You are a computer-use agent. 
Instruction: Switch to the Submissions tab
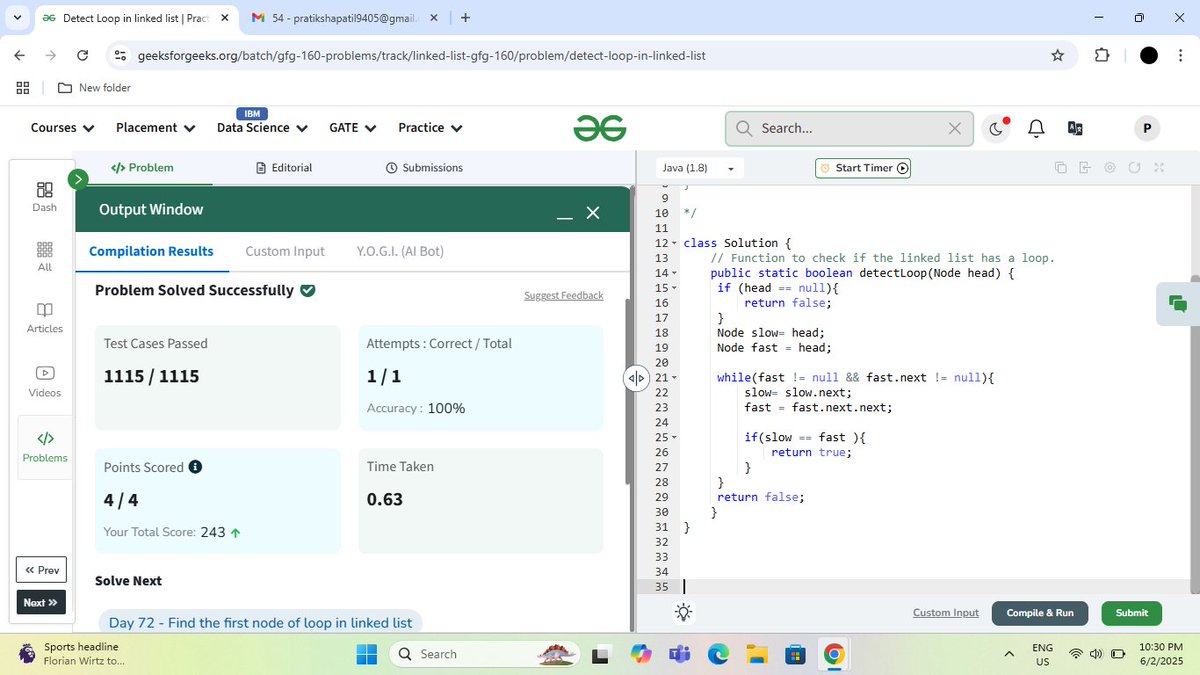point(424,168)
